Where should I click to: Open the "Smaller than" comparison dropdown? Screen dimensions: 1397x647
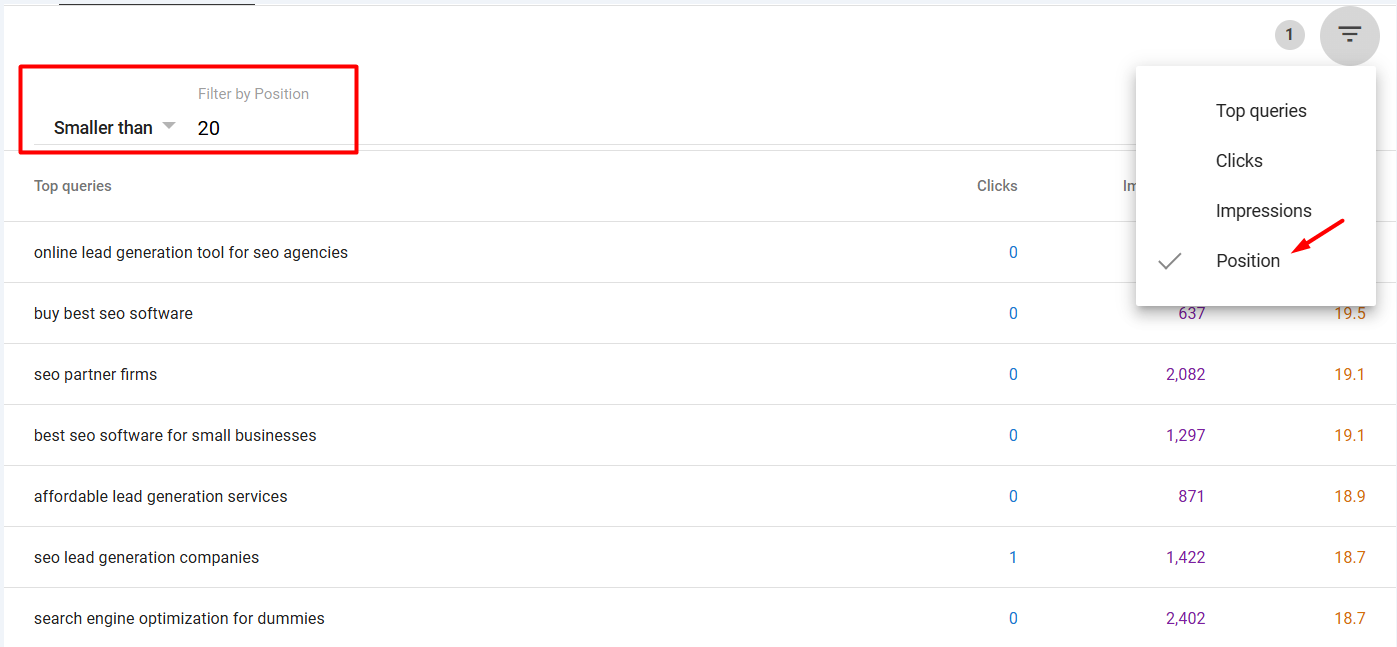pos(113,127)
